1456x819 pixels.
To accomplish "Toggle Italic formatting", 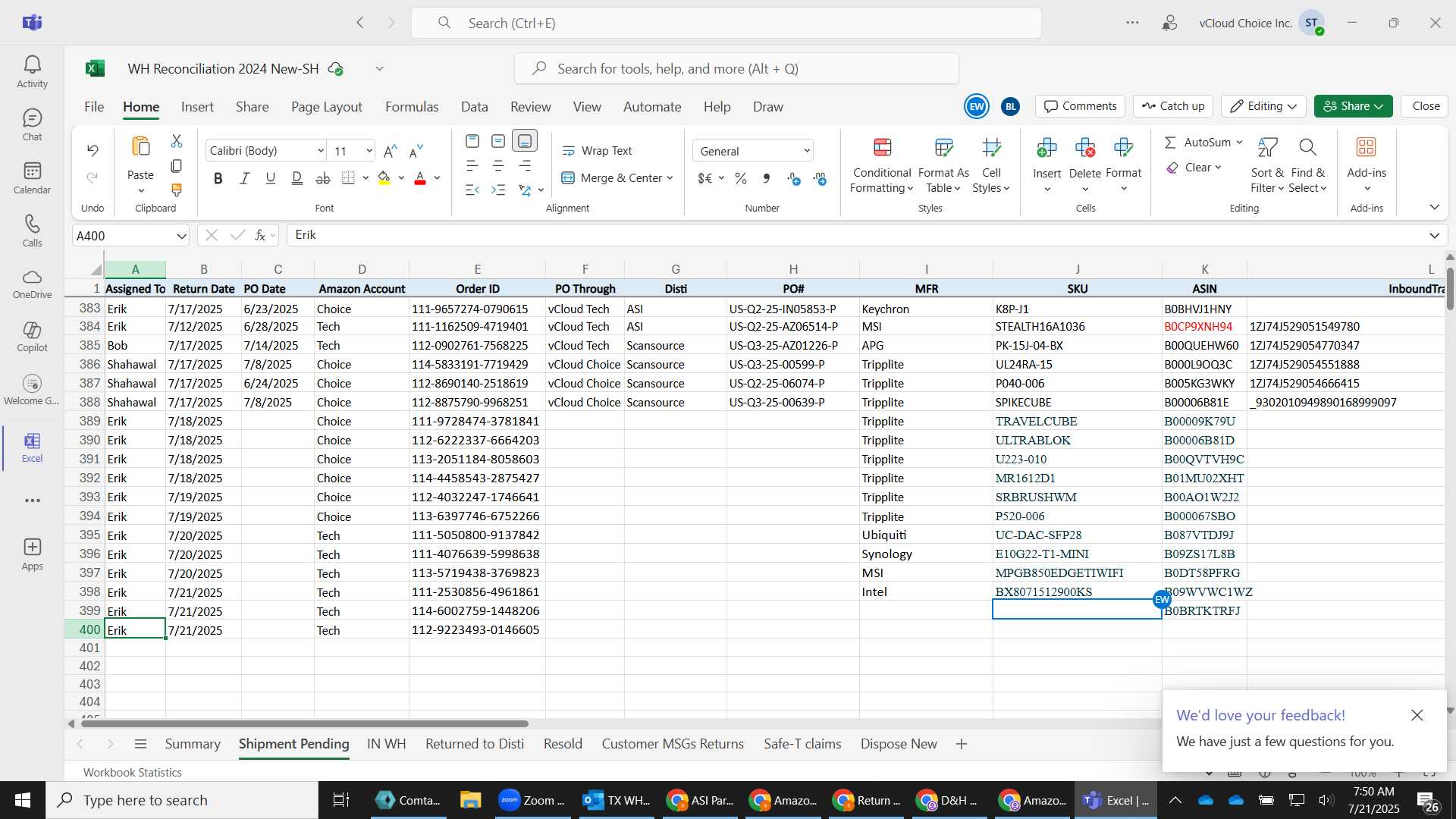I will click(x=244, y=178).
